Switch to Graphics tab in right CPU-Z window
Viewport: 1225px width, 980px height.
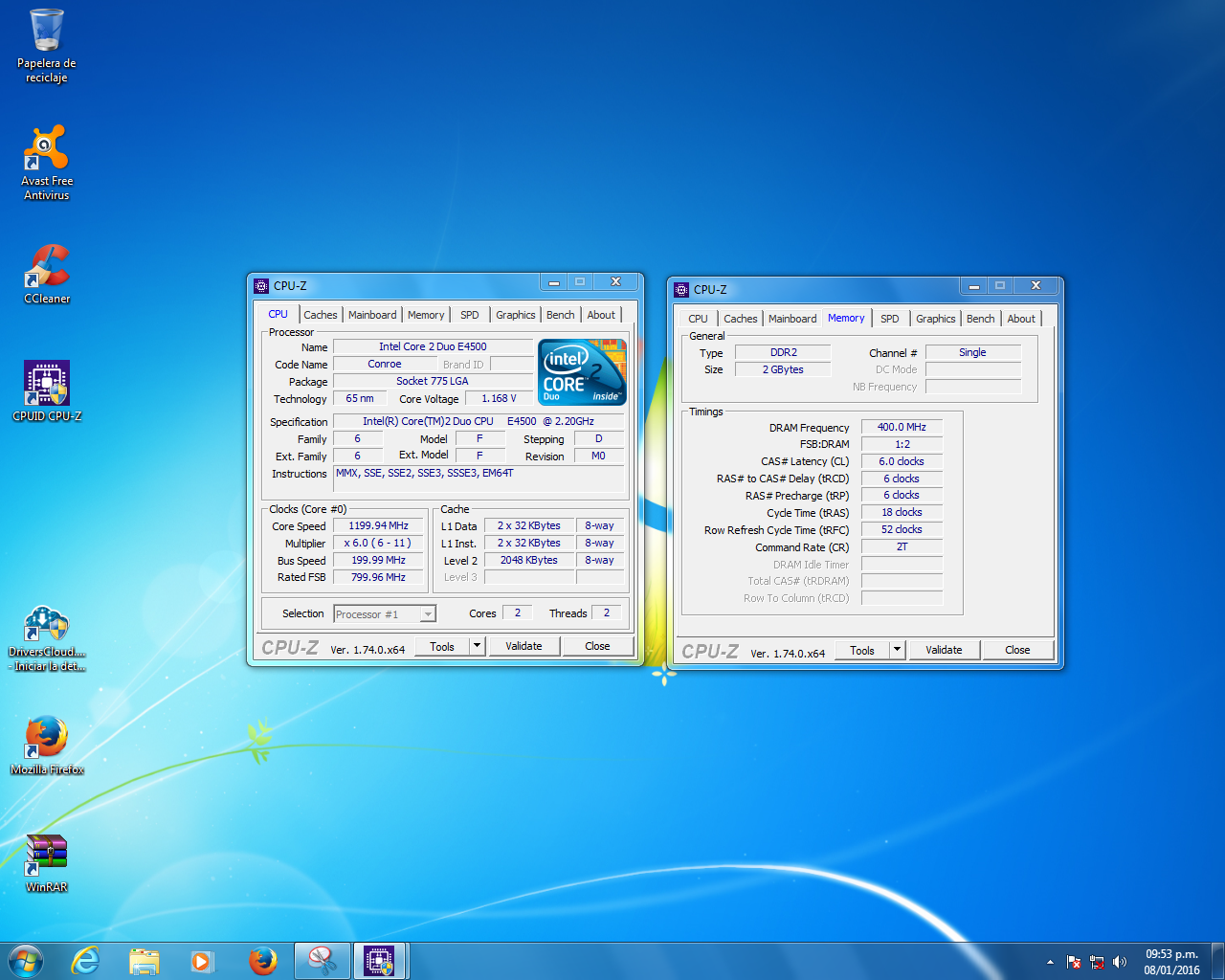click(x=936, y=319)
